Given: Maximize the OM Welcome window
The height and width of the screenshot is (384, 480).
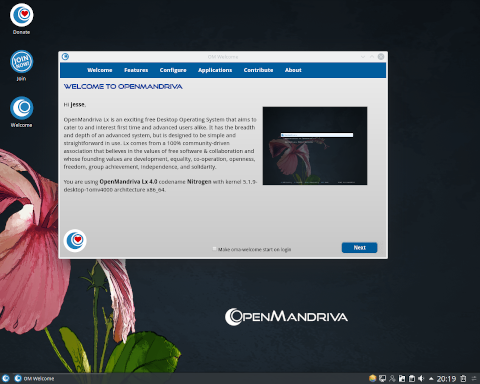Looking at the screenshot, I should 372,57.
